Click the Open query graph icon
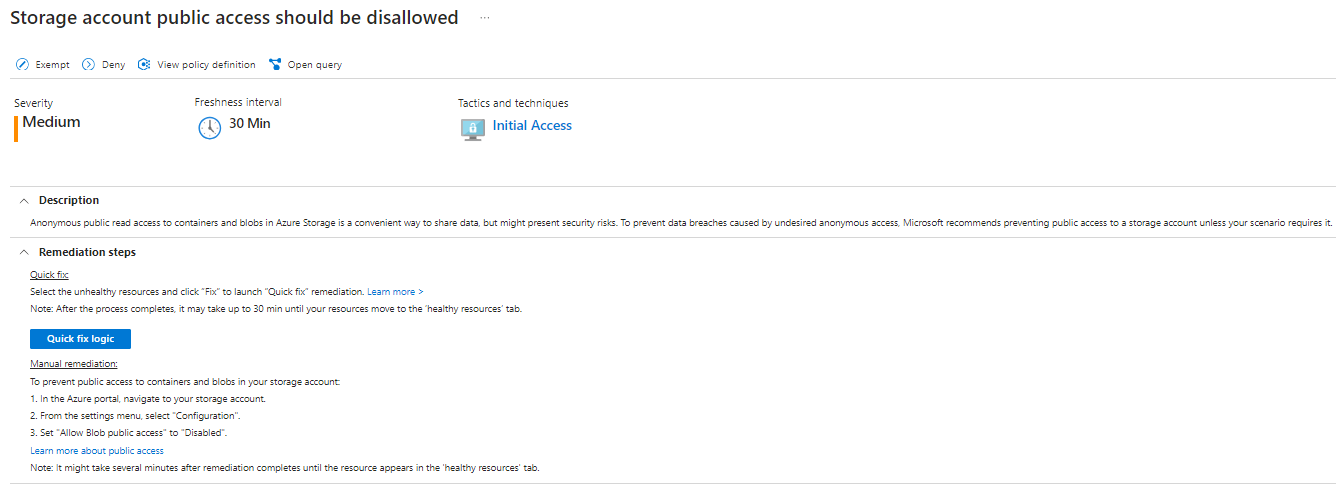Image resolution: width=1336 pixels, height=484 pixels. click(275, 65)
